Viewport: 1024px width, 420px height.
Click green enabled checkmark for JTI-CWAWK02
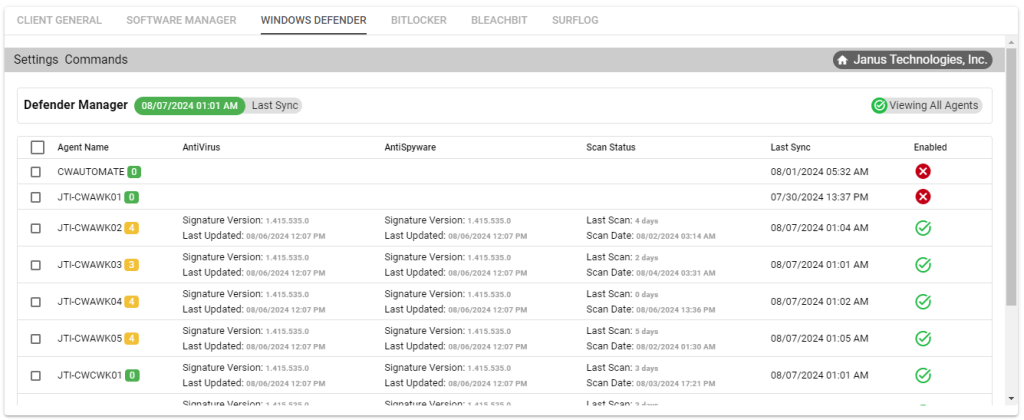pos(923,228)
